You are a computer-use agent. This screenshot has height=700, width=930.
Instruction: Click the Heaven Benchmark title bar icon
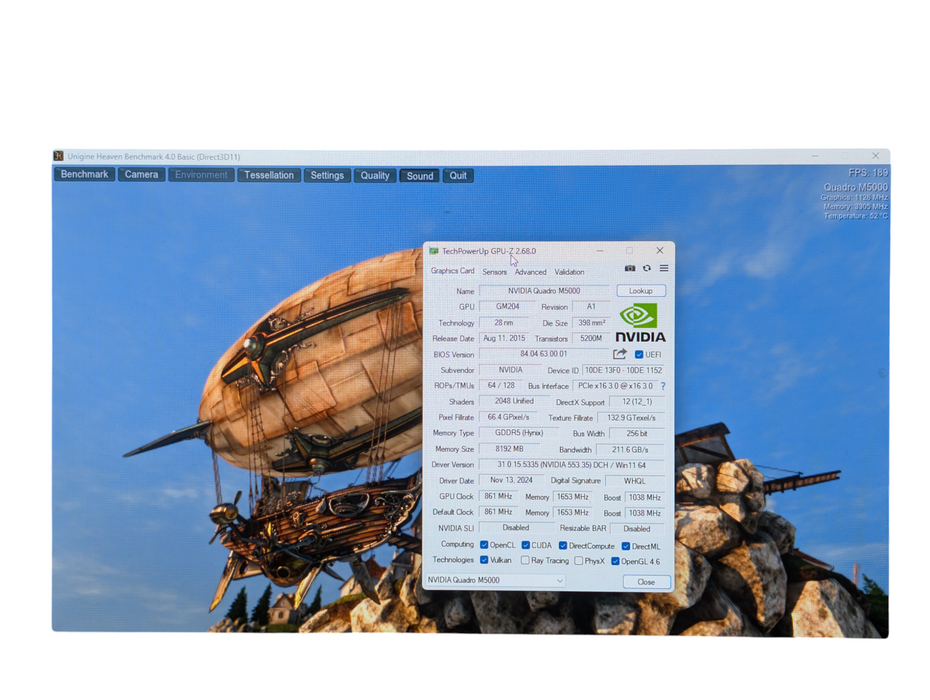click(59, 156)
